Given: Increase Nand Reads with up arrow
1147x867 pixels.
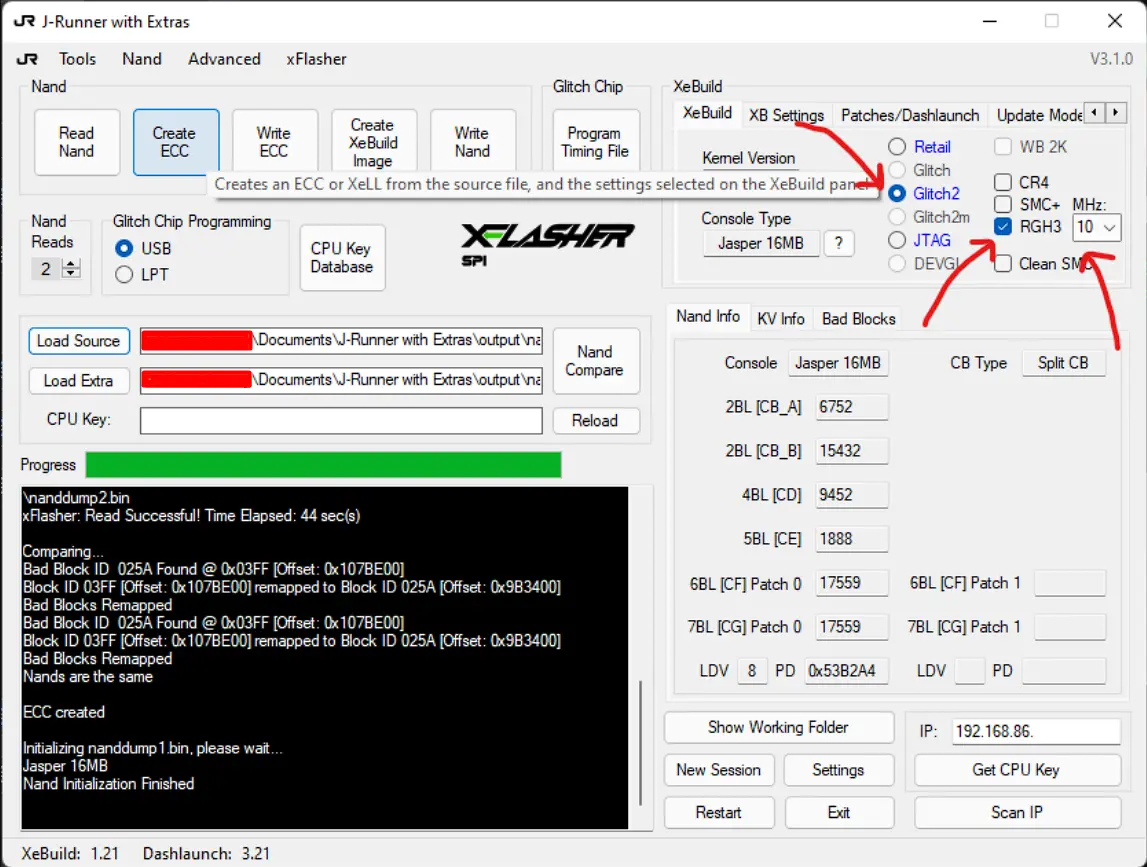Looking at the screenshot, I should (71, 263).
